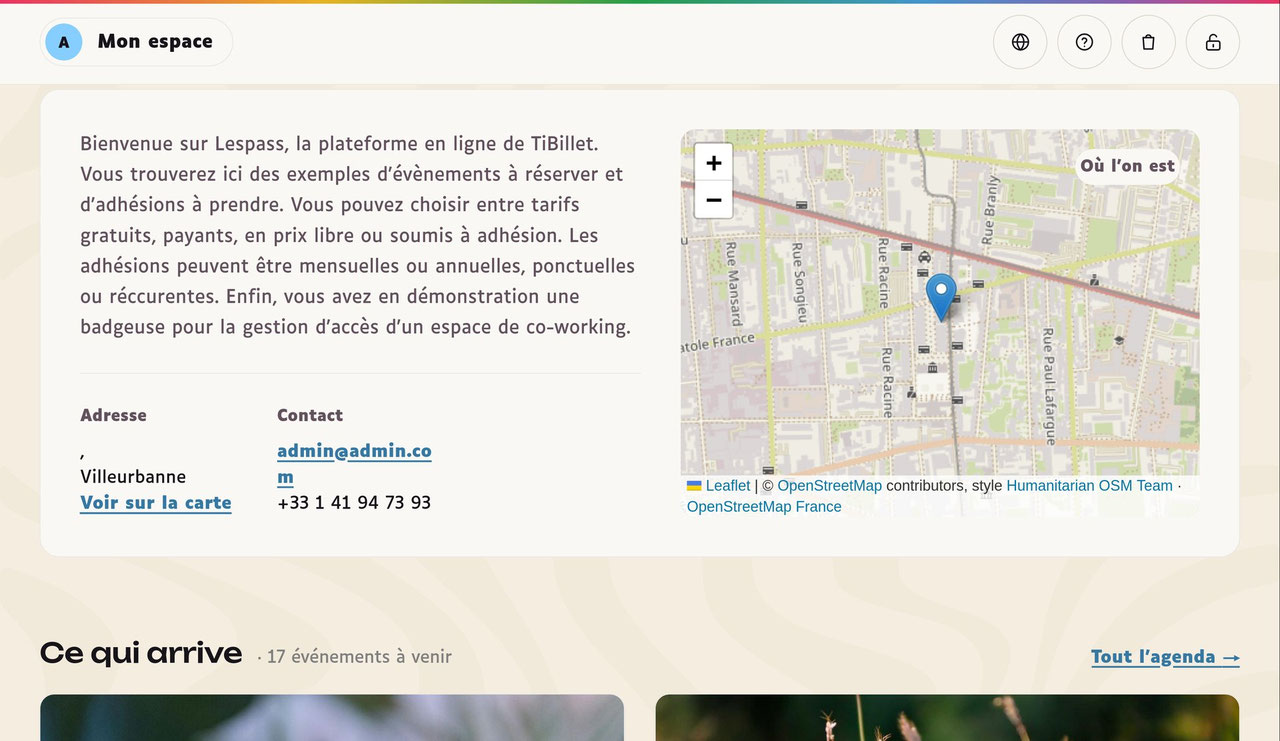Open "Mon espace" account button
The image size is (1280, 741).
coord(136,42)
